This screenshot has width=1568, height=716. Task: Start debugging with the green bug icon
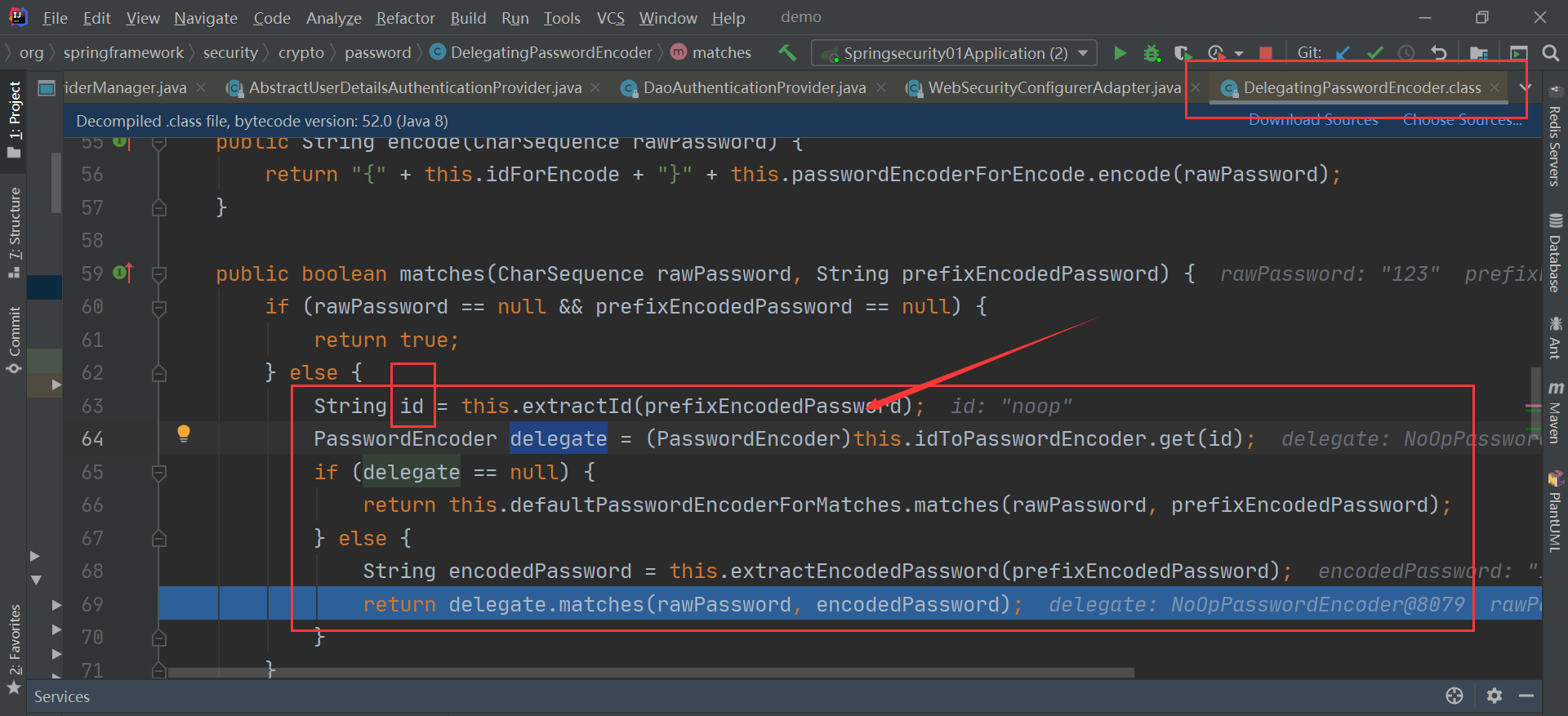click(1151, 53)
